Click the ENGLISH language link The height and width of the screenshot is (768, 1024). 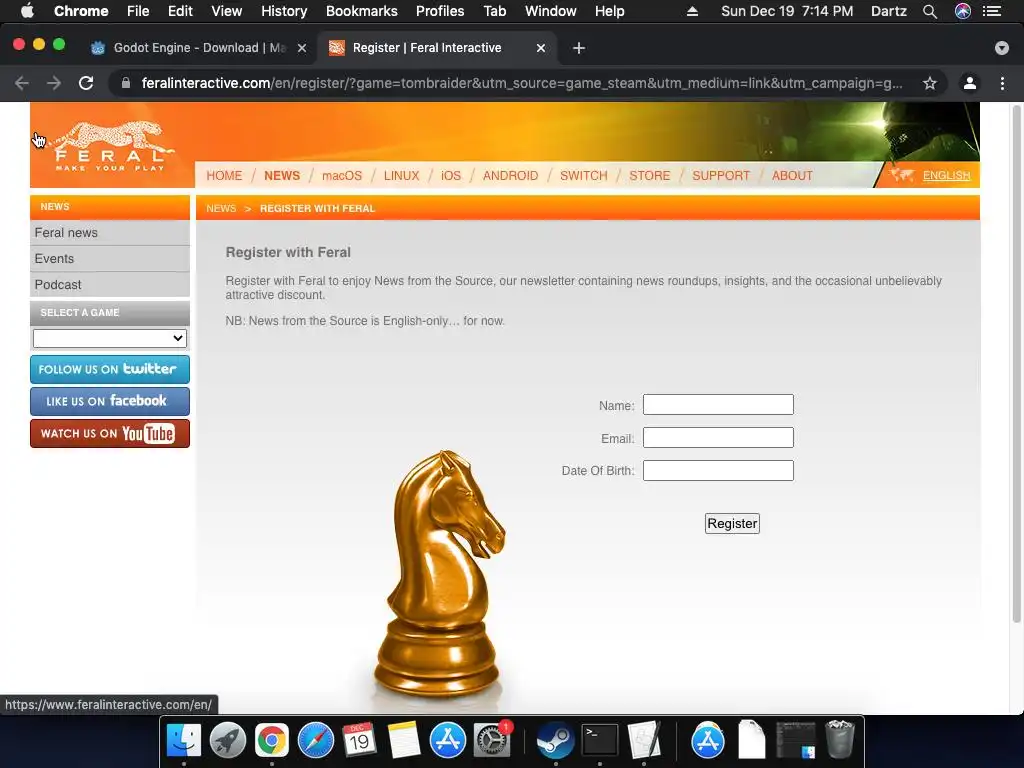coord(946,176)
